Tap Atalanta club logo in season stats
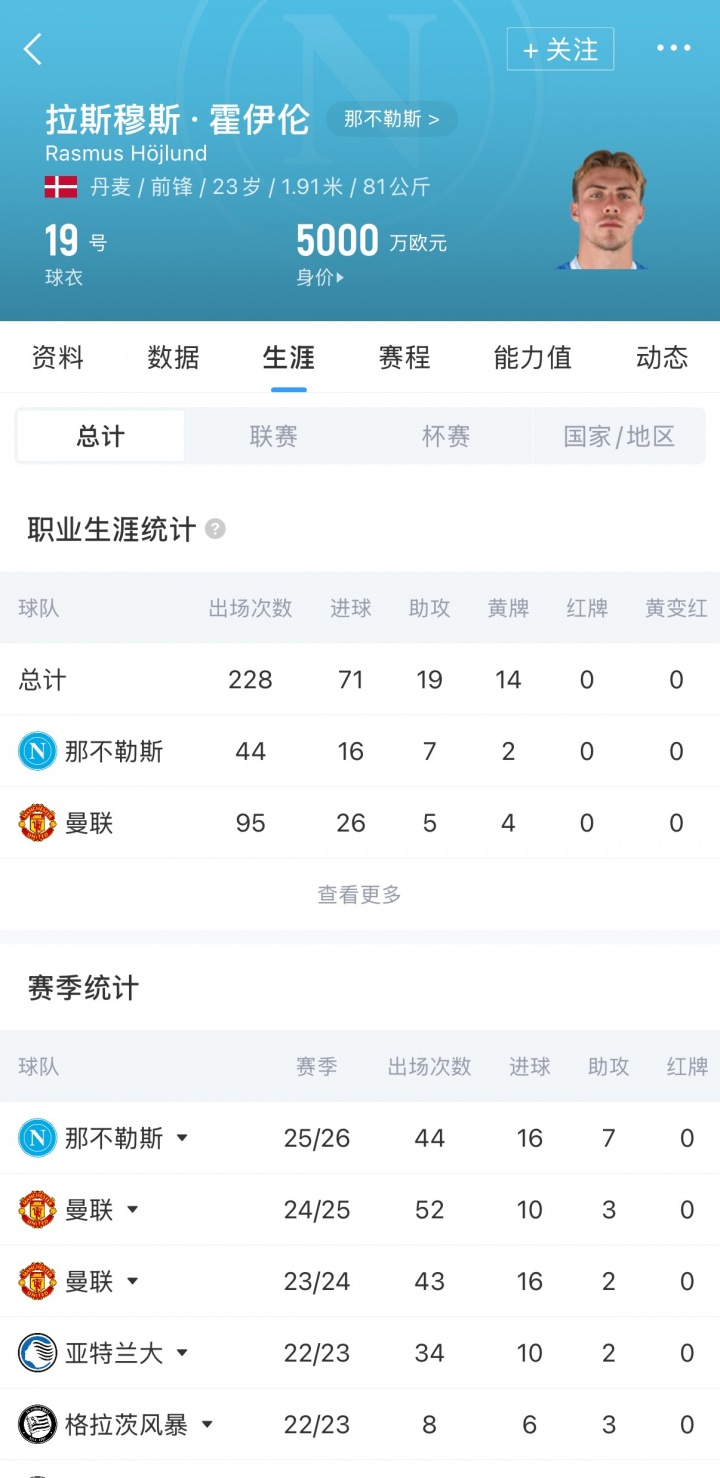 point(38,1353)
